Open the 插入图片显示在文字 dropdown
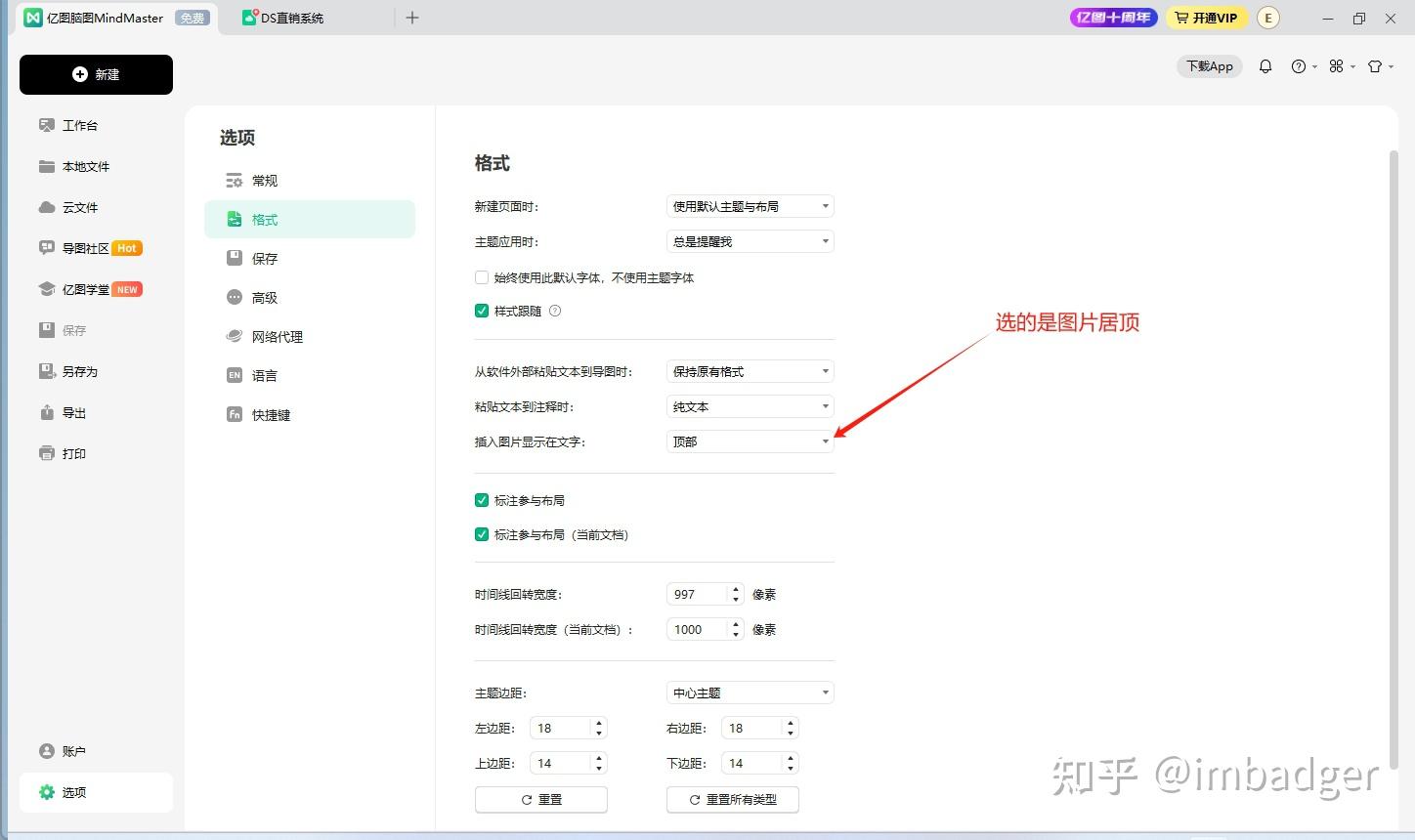1415x840 pixels. pos(750,441)
